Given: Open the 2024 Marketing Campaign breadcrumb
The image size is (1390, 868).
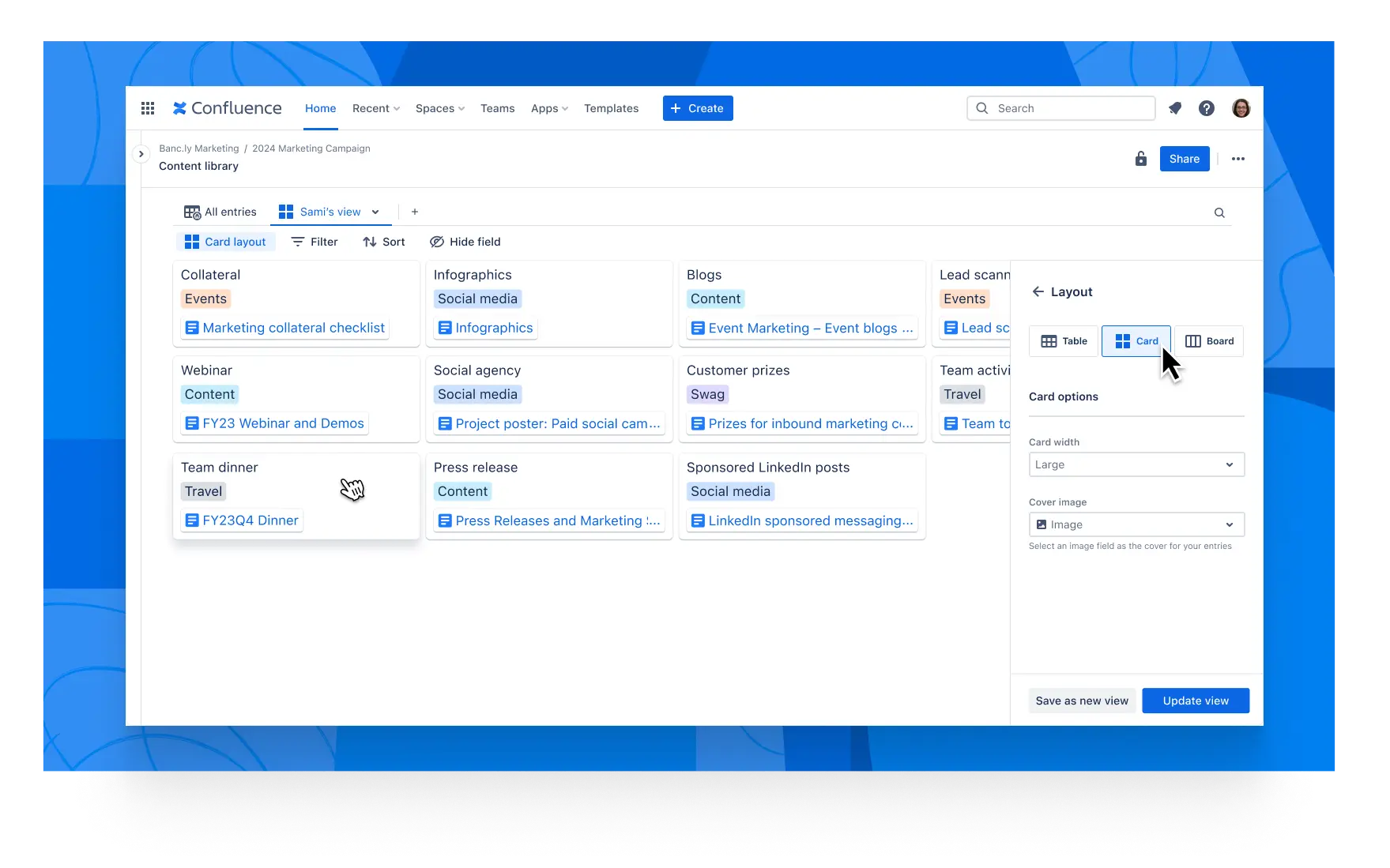Looking at the screenshot, I should (x=311, y=148).
